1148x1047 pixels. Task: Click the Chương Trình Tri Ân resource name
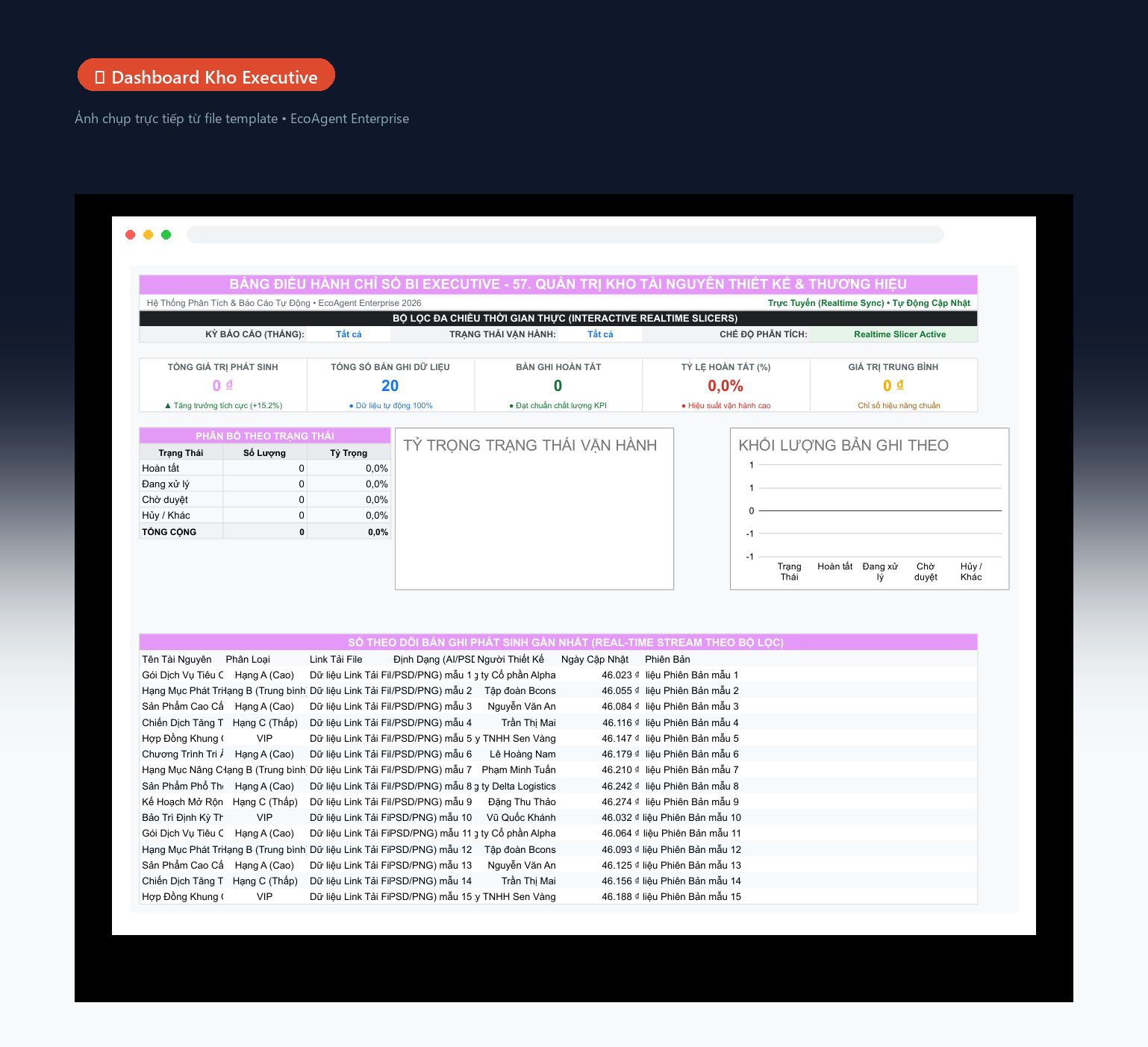182,754
